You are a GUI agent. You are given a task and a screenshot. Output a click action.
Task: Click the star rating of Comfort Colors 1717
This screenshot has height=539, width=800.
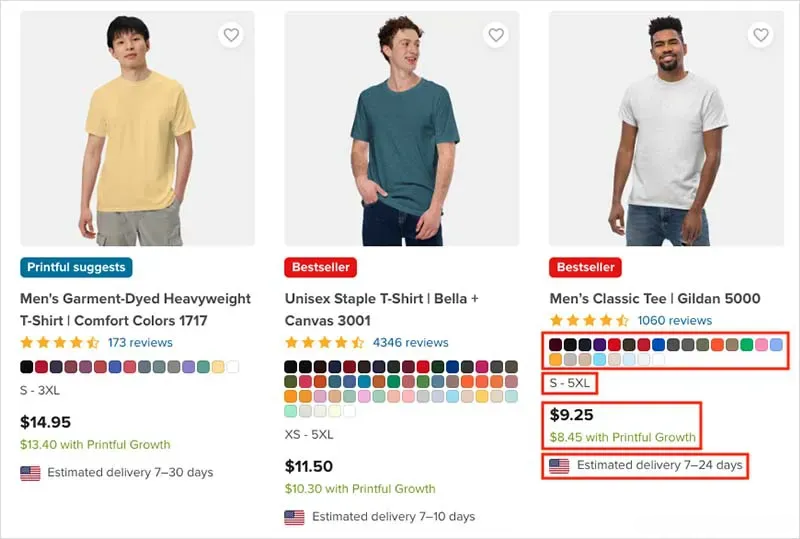(x=59, y=343)
